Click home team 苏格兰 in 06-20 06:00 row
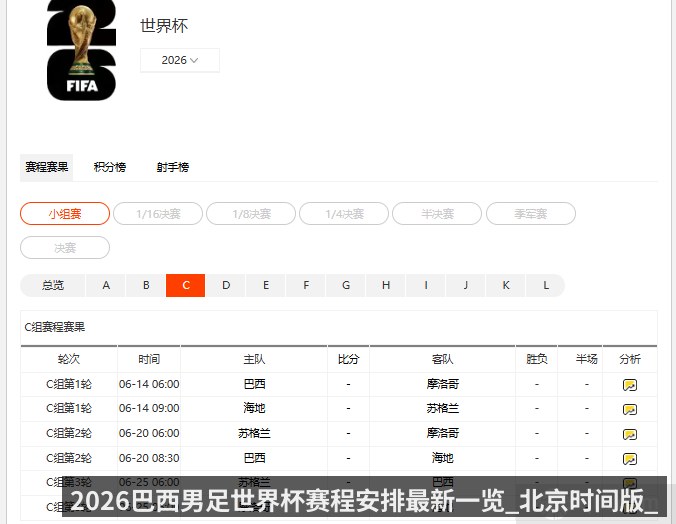Screen dimensions: 676x524 click(x=254, y=433)
